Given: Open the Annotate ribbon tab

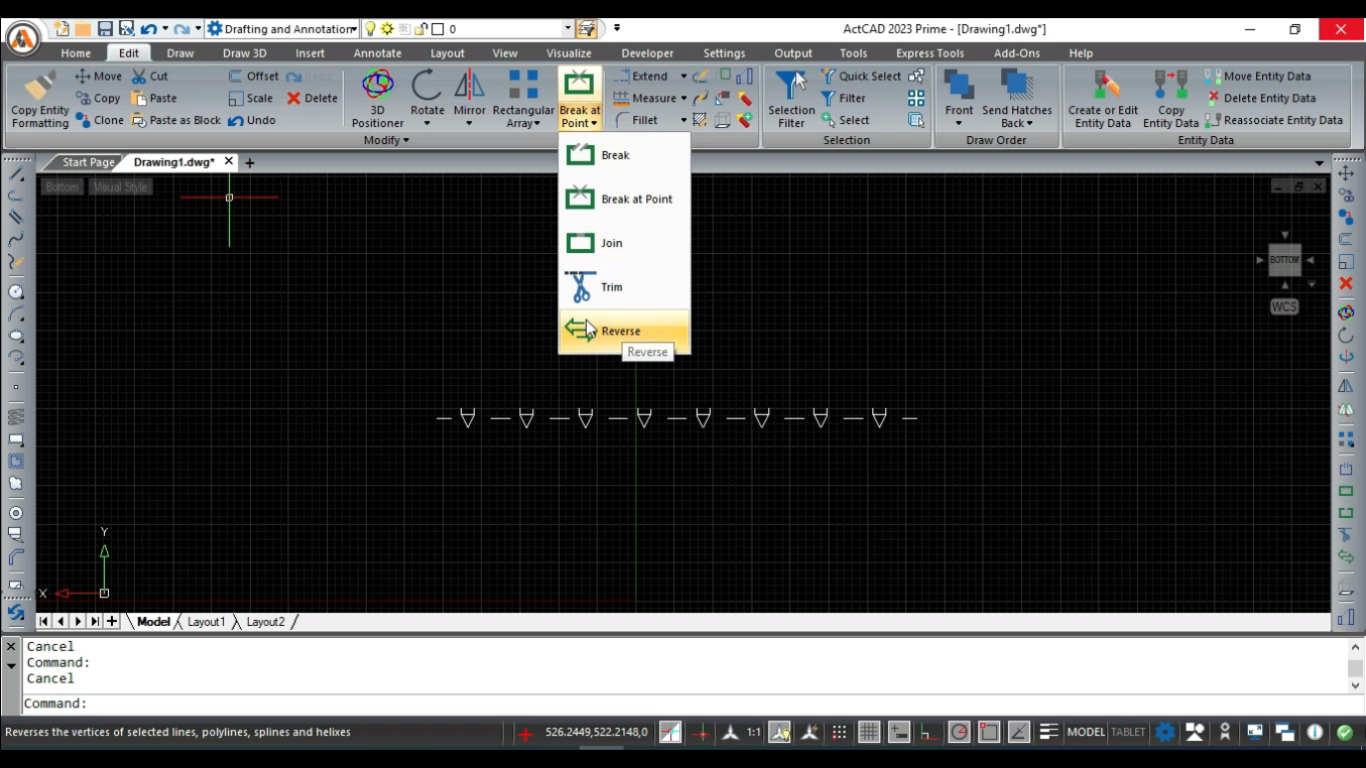Looking at the screenshot, I should pos(377,53).
